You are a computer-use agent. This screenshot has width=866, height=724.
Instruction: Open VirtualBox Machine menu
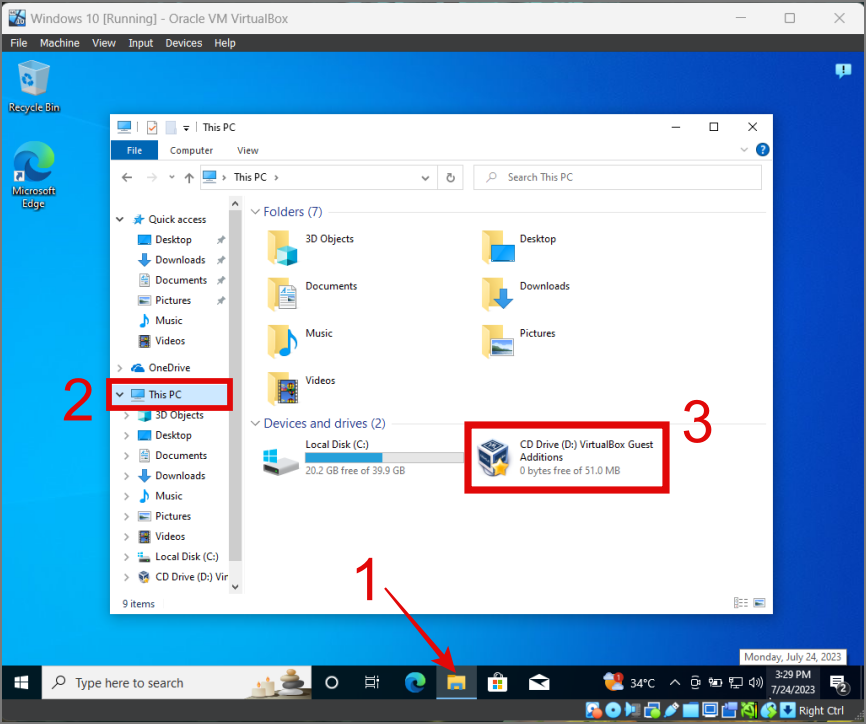(x=59, y=43)
